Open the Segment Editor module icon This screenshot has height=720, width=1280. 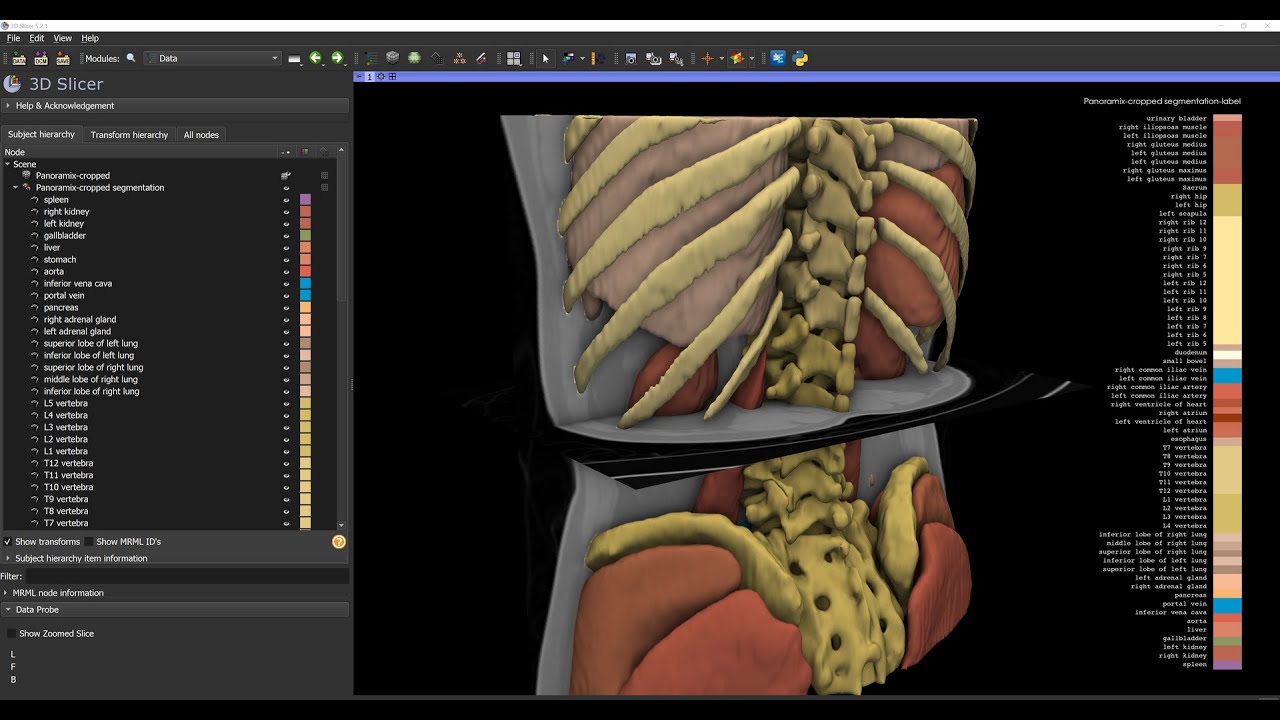(x=481, y=58)
